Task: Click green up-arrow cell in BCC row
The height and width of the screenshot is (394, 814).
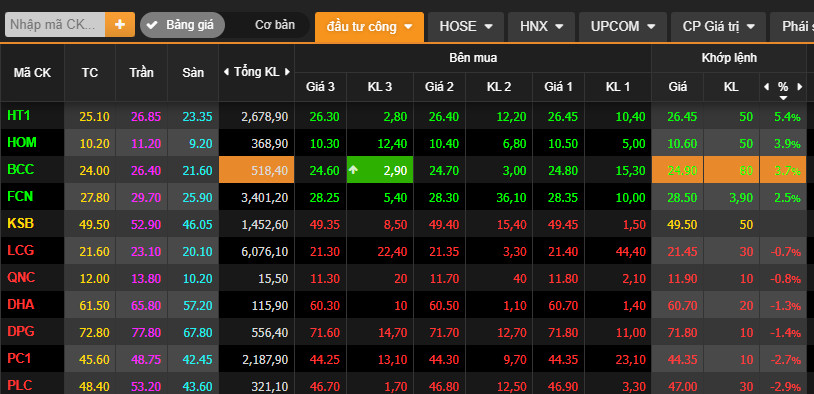Action: 380,169
